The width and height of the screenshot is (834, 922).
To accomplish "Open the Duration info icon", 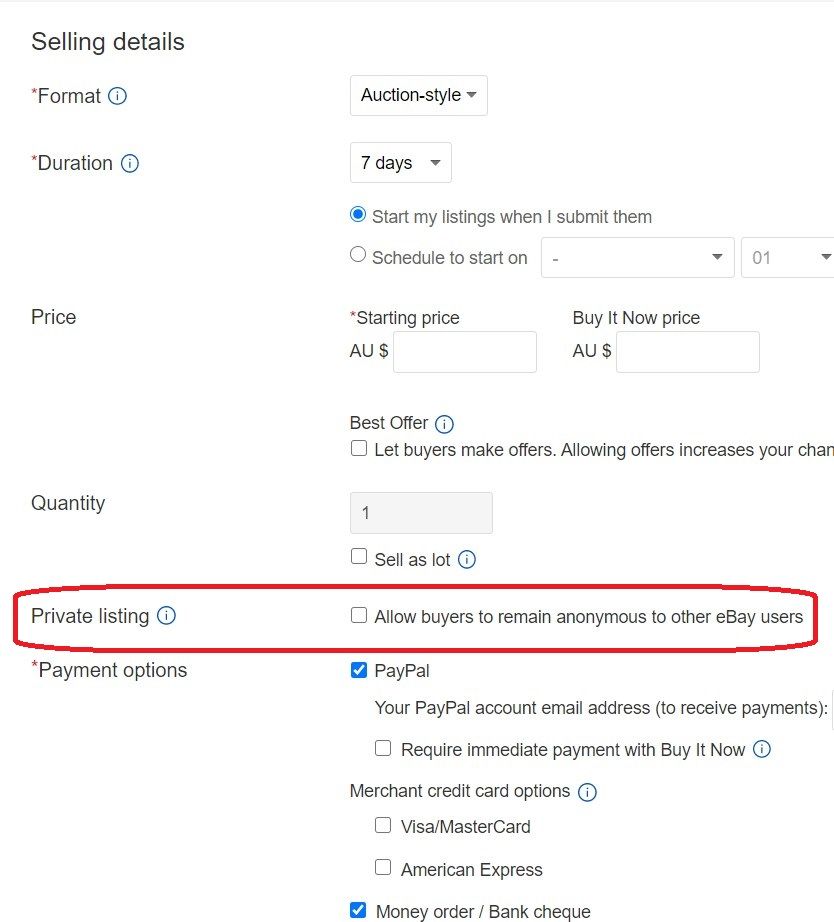I will 129,163.
